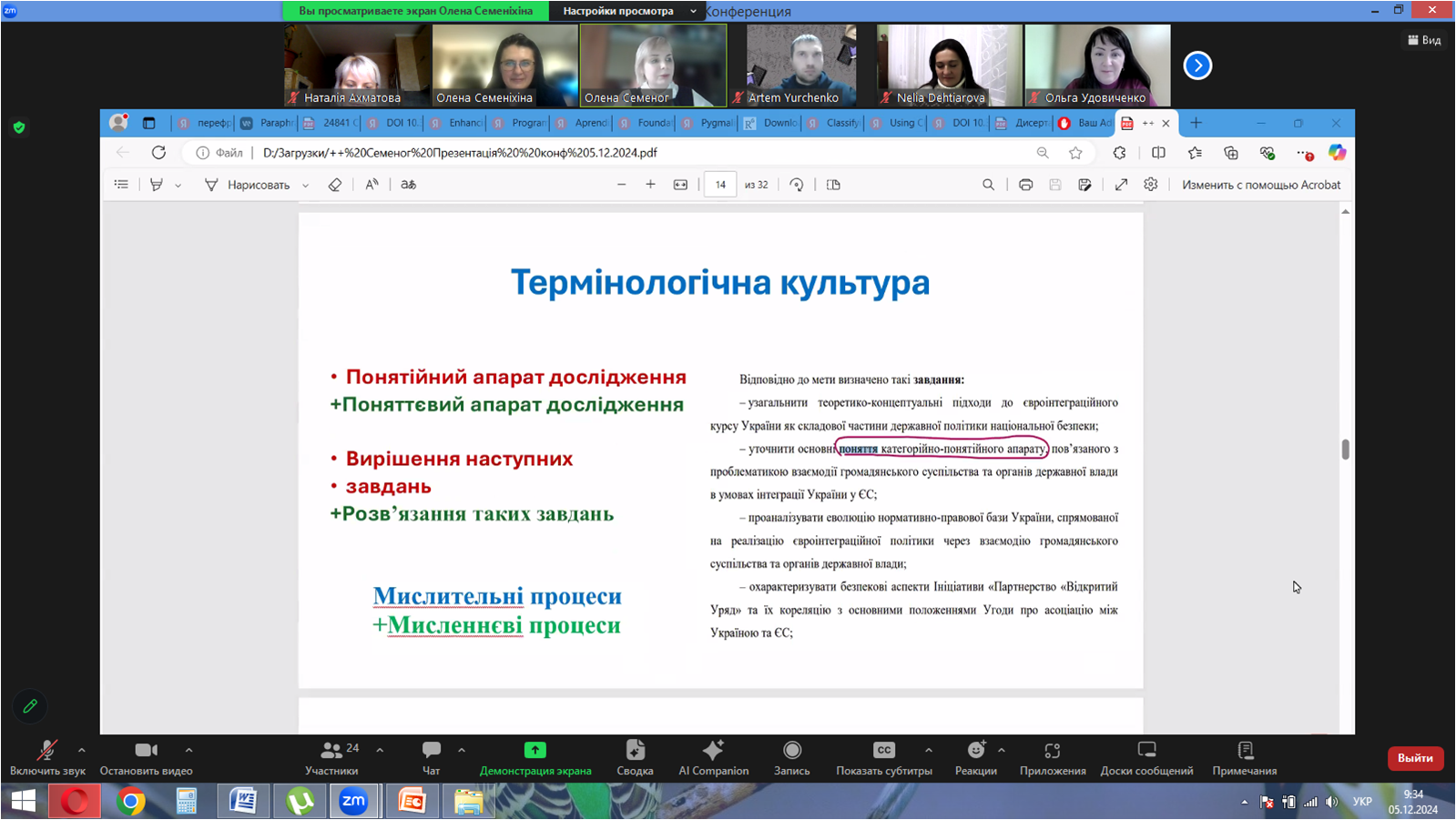
Task: Stop video with Остановить видео
Action: point(146,757)
